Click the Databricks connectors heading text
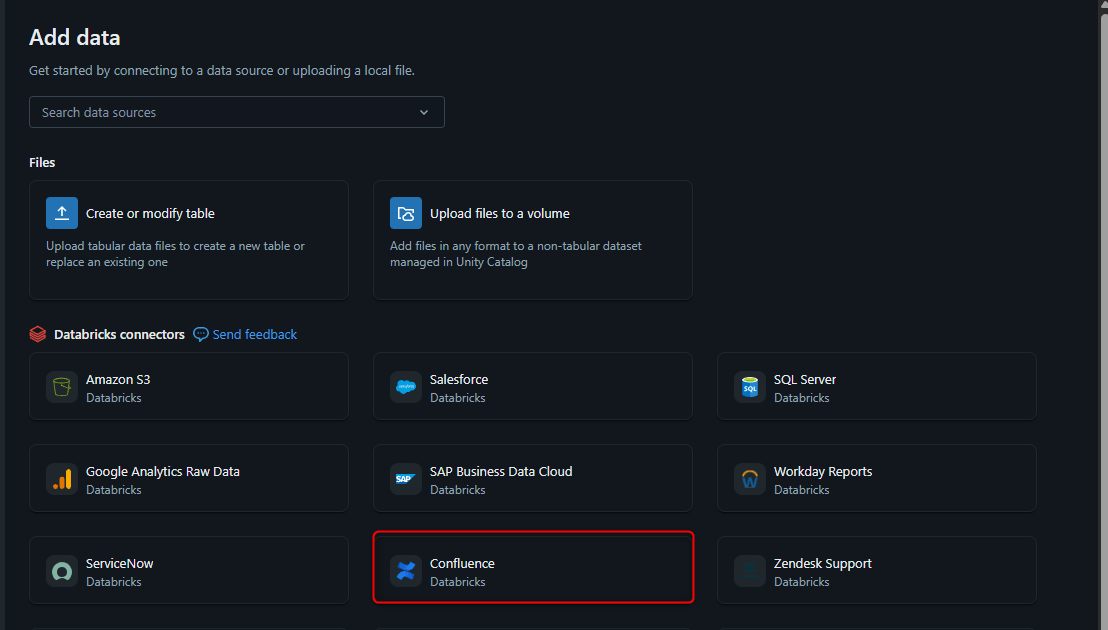 [119, 334]
